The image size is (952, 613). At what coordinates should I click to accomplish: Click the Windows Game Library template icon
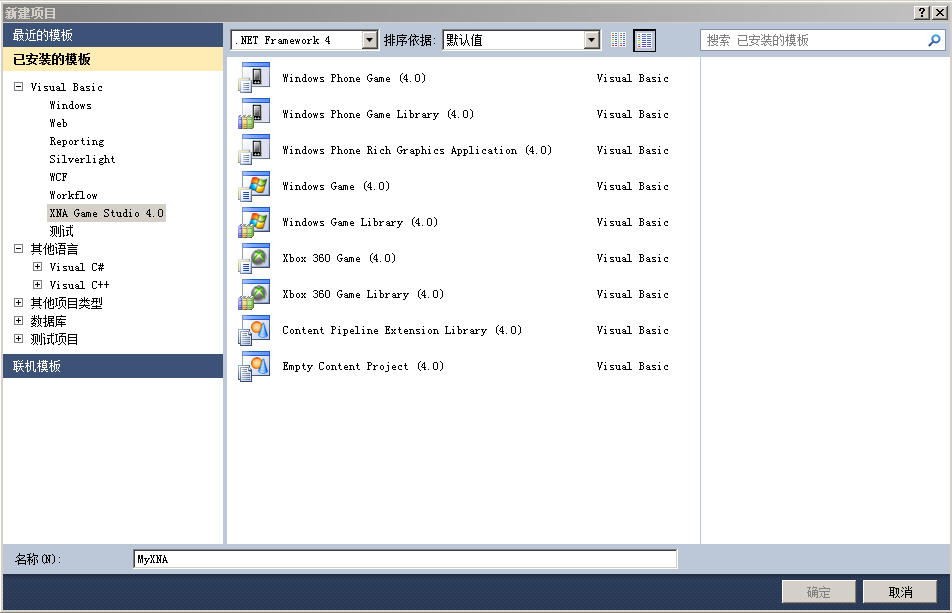[254, 222]
